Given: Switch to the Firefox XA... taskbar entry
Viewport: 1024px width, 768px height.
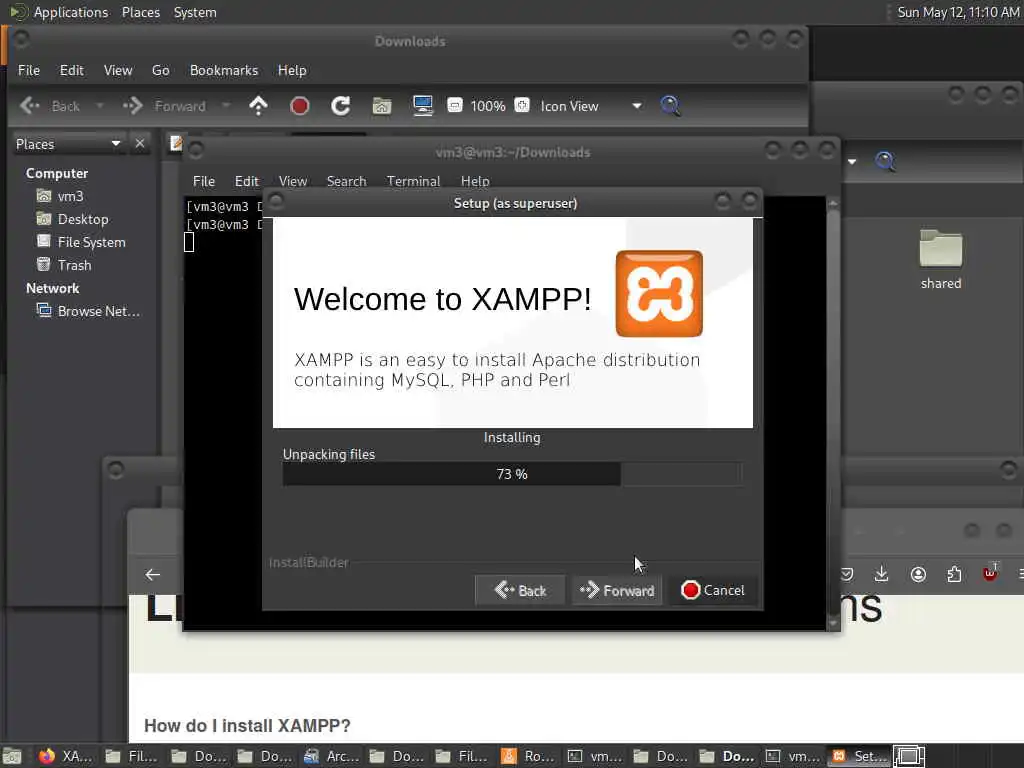Looking at the screenshot, I should coord(65,756).
